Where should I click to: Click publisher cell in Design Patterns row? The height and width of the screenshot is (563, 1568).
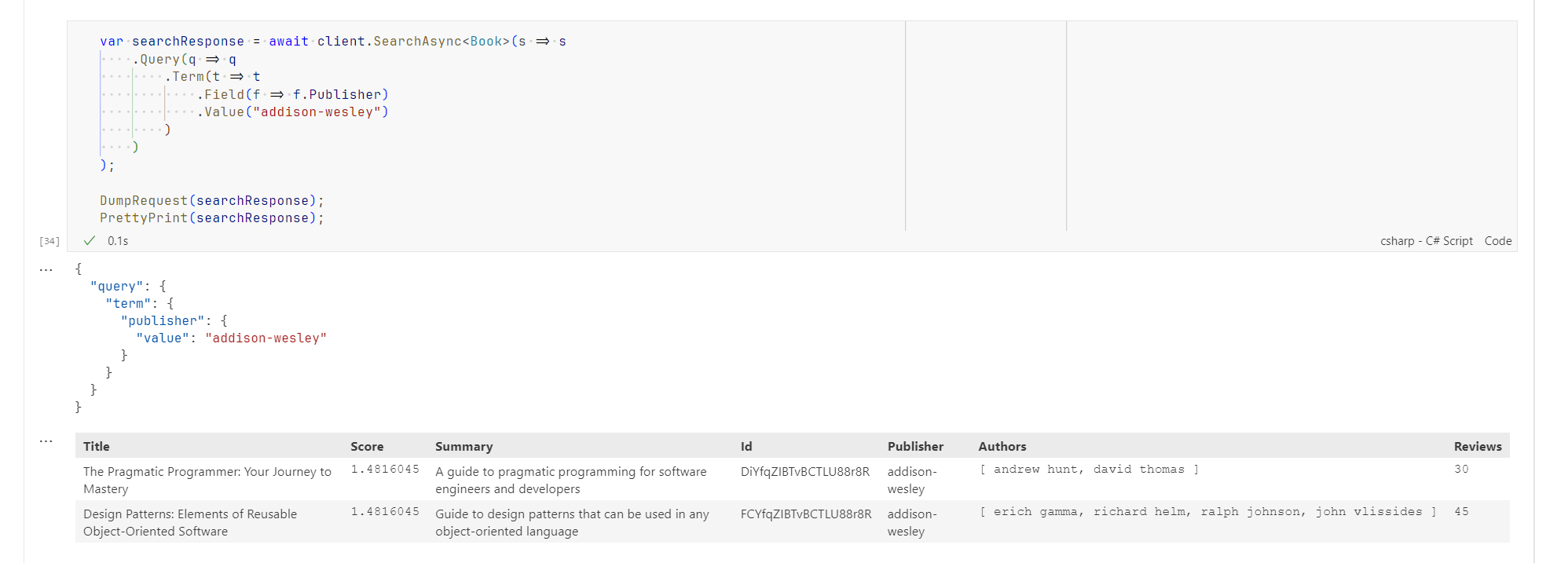tap(912, 522)
